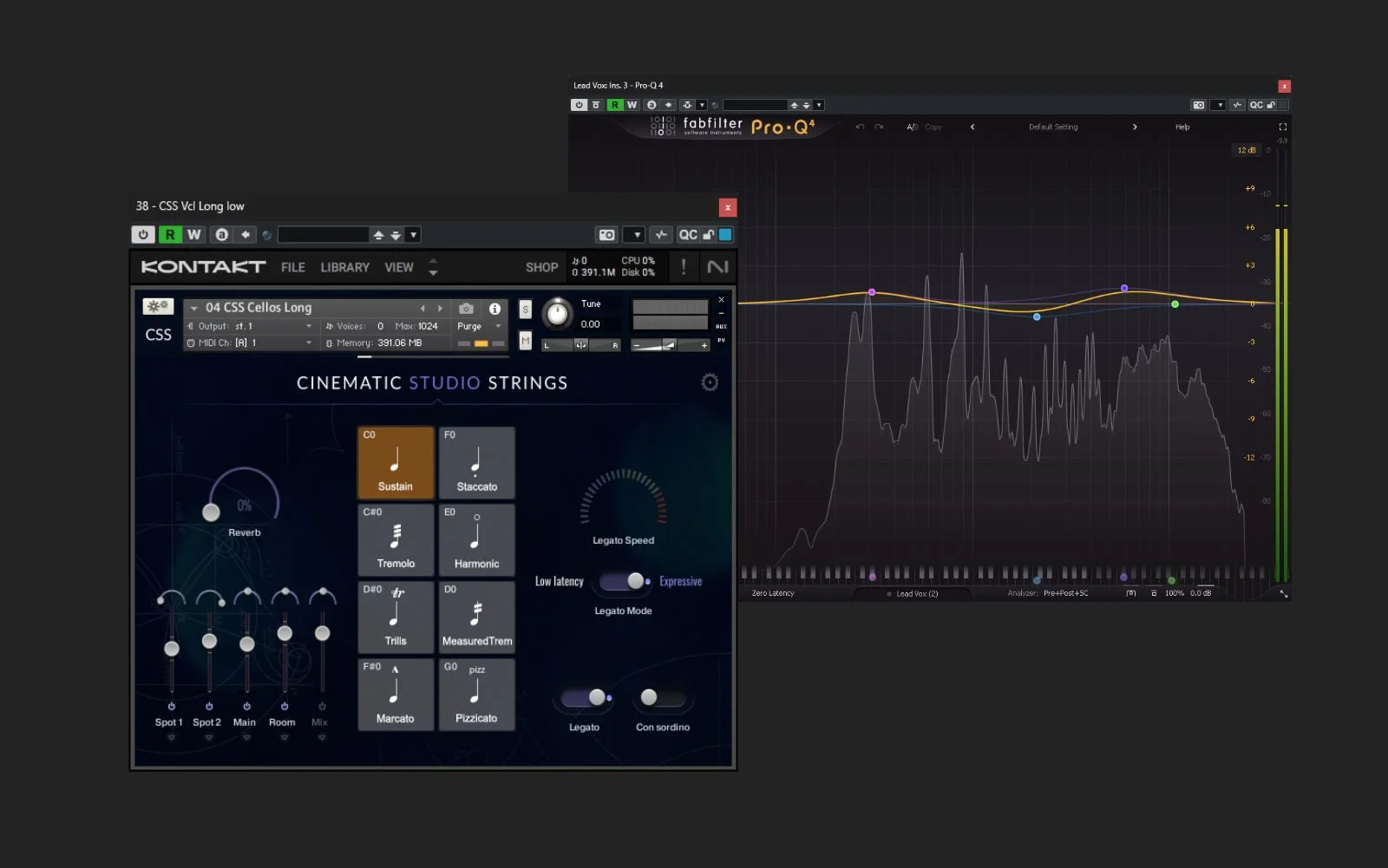This screenshot has height=868, width=1388.
Task: Show instrument info icon
Action: [494, 309]
